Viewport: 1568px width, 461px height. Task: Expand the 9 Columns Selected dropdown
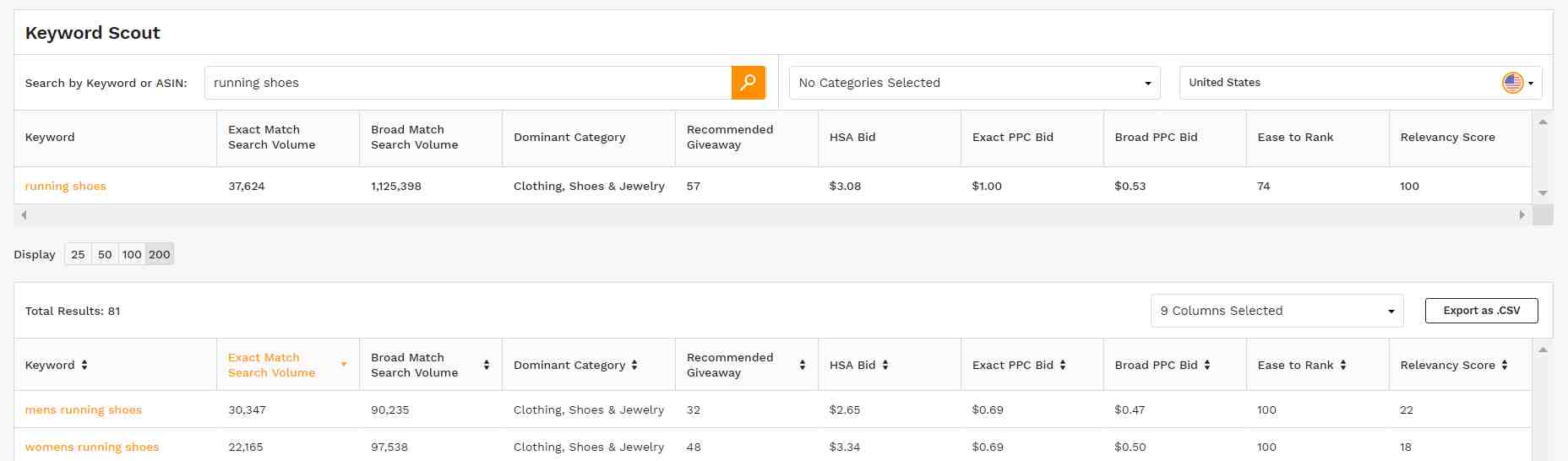click(x=1277, y=311)
